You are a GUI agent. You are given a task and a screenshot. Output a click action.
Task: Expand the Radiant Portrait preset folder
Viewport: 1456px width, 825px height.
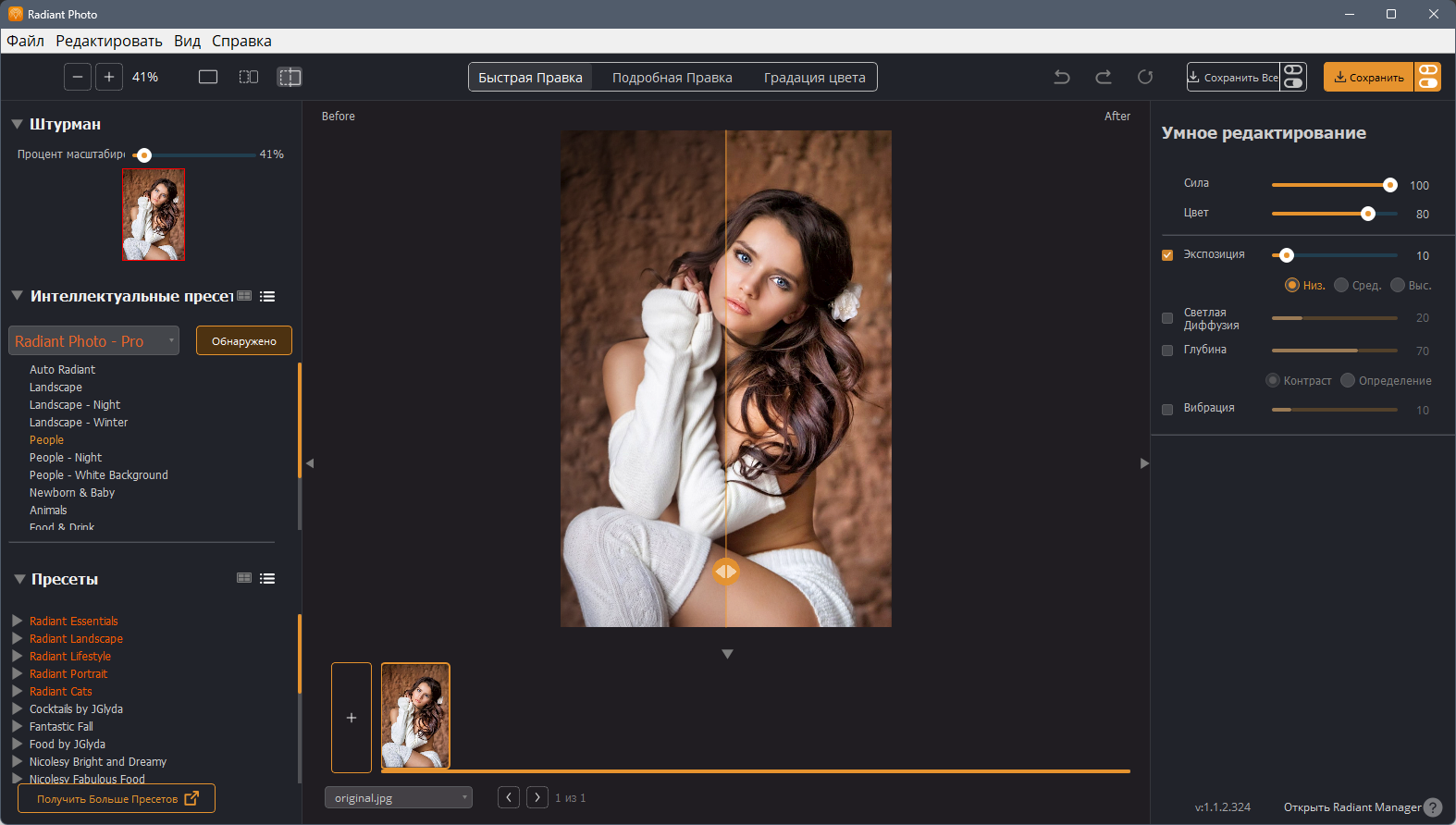click(x=18, y=673)
